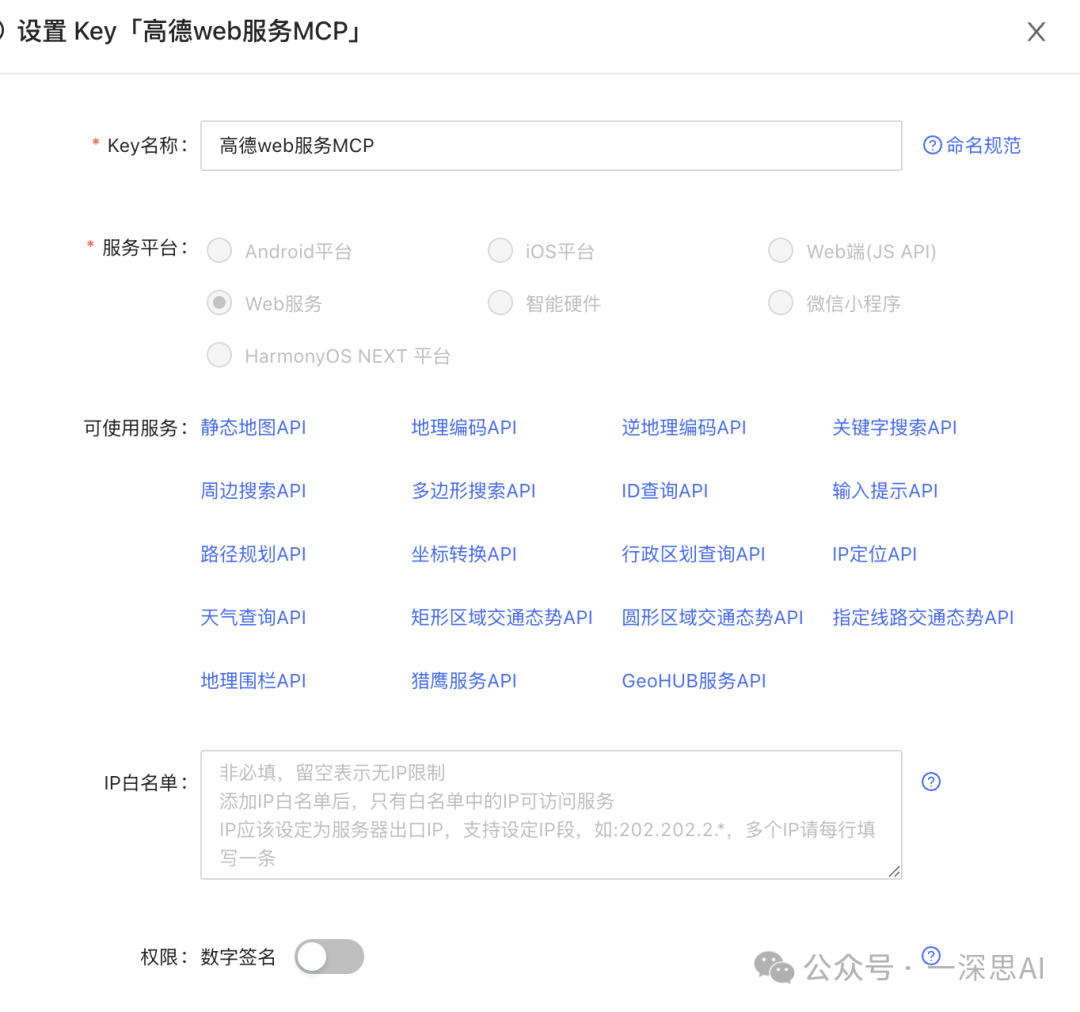
Task: Open the 静态地图API service link
Action: pos(253,427)
